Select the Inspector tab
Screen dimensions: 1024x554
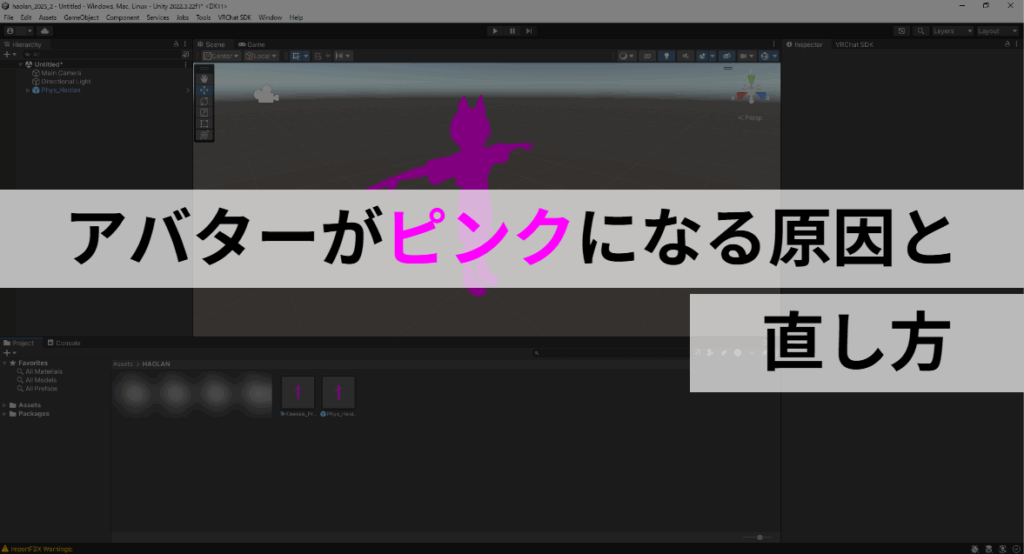tap(805, 44)
